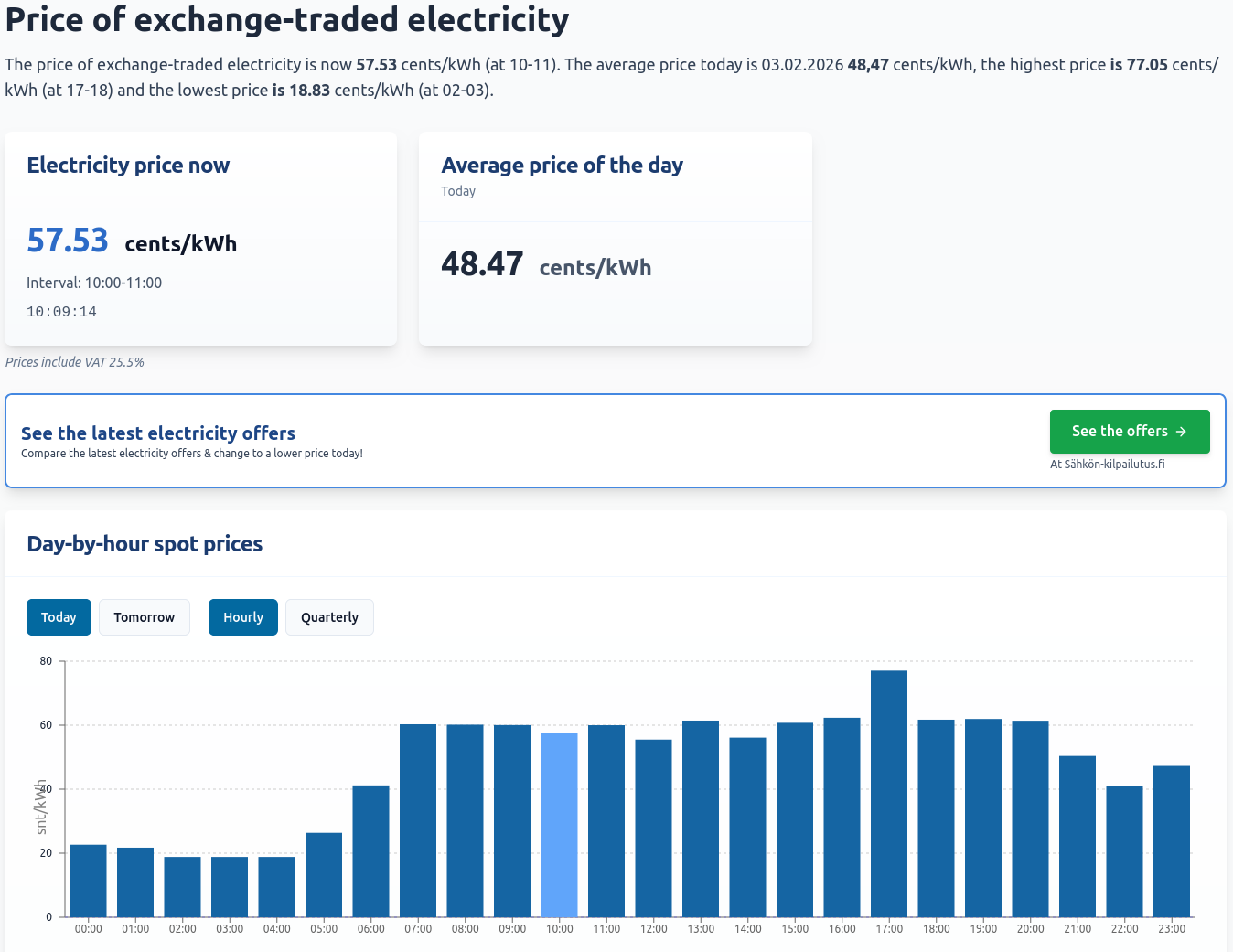Switch chart to Tomorrow prices
Image resolution: width=1233 pixels, height=952 pixels.
point(145,617)
